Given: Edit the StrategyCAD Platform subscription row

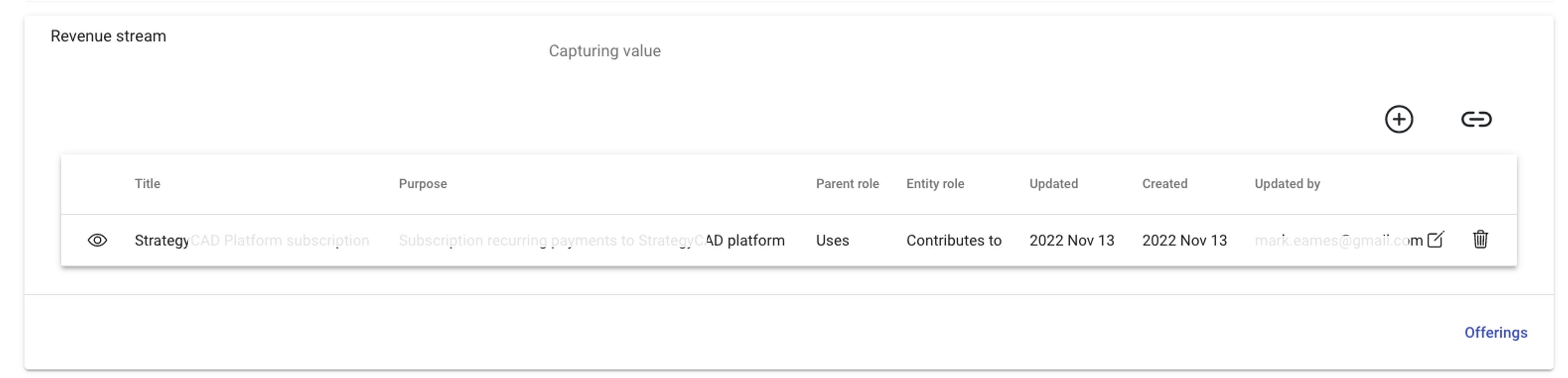Looking at the screenshot, I should tap(1435, 240).
